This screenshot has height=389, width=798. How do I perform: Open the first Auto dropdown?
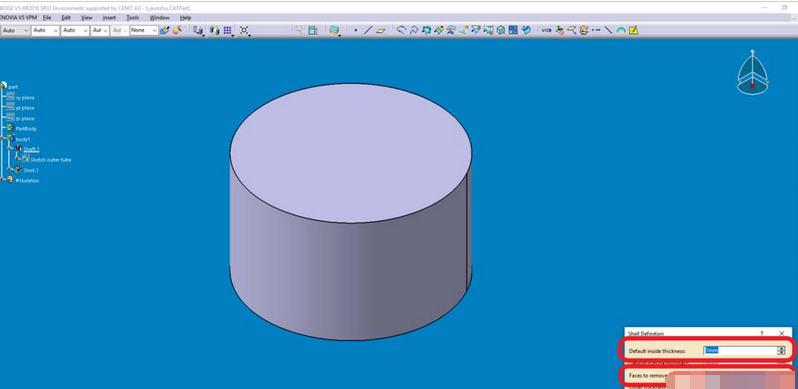tap(15, 31)
